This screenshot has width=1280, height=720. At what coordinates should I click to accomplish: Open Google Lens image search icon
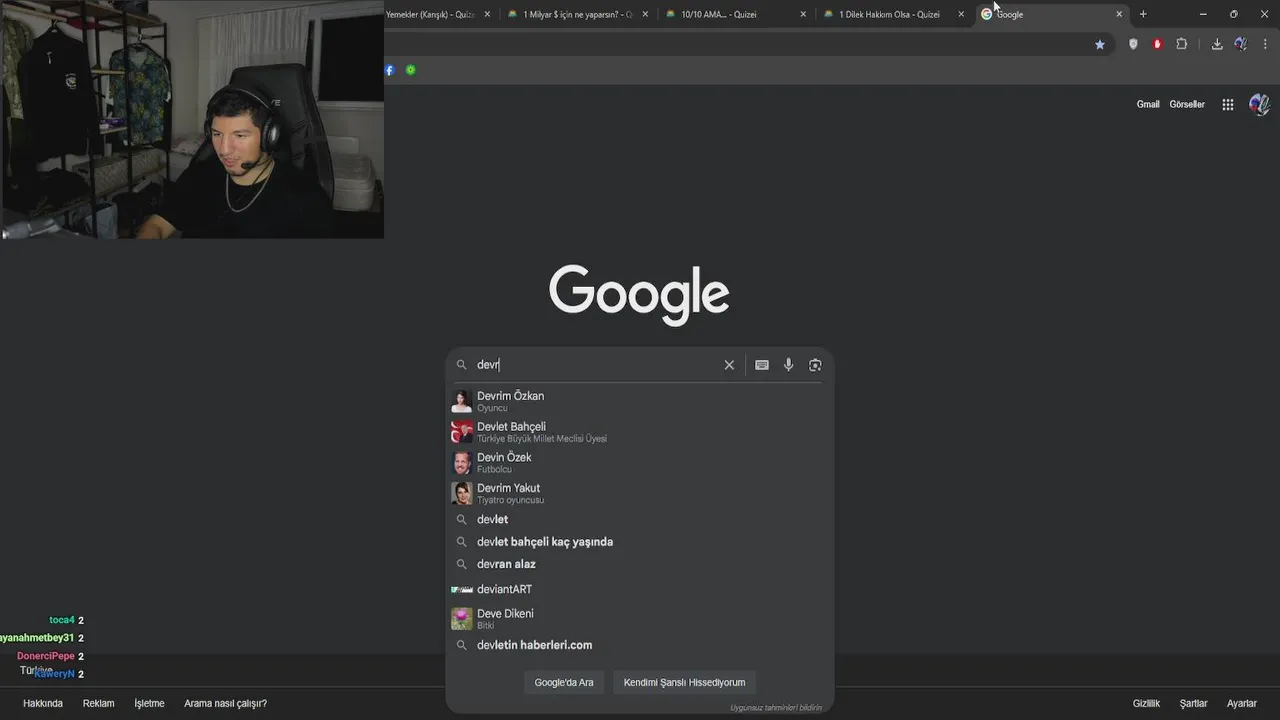point(815,365)
